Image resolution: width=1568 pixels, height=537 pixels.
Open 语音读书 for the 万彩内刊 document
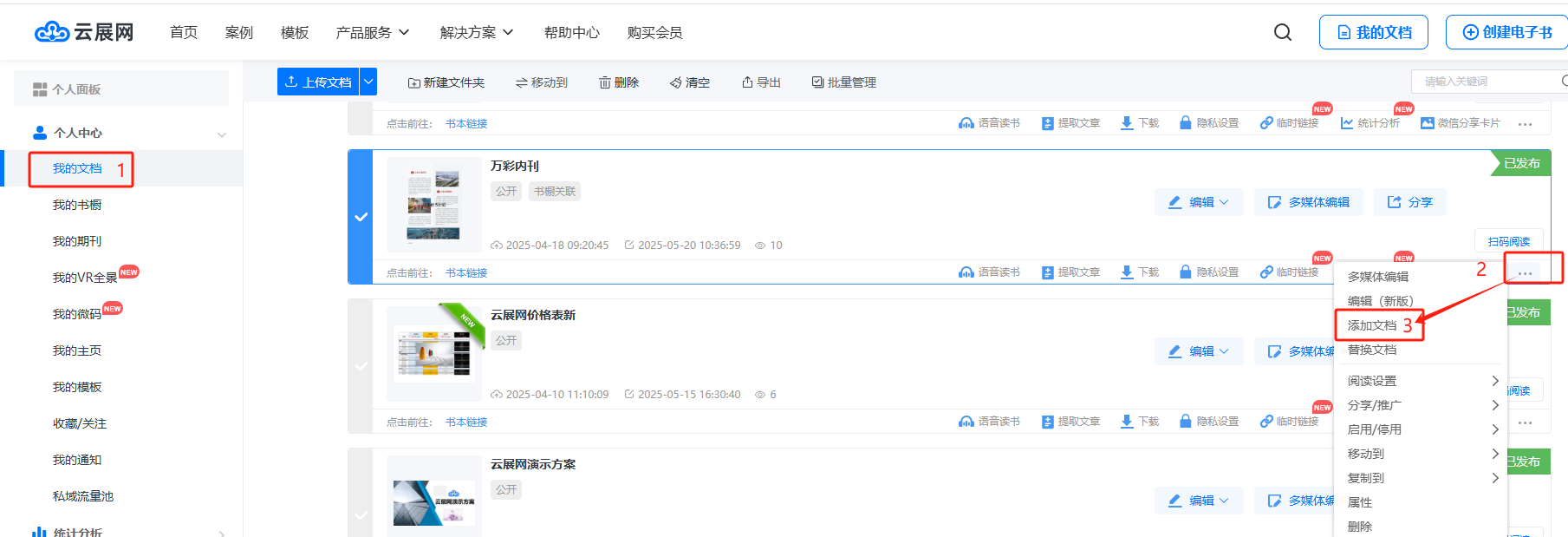[x=989, y=272]
